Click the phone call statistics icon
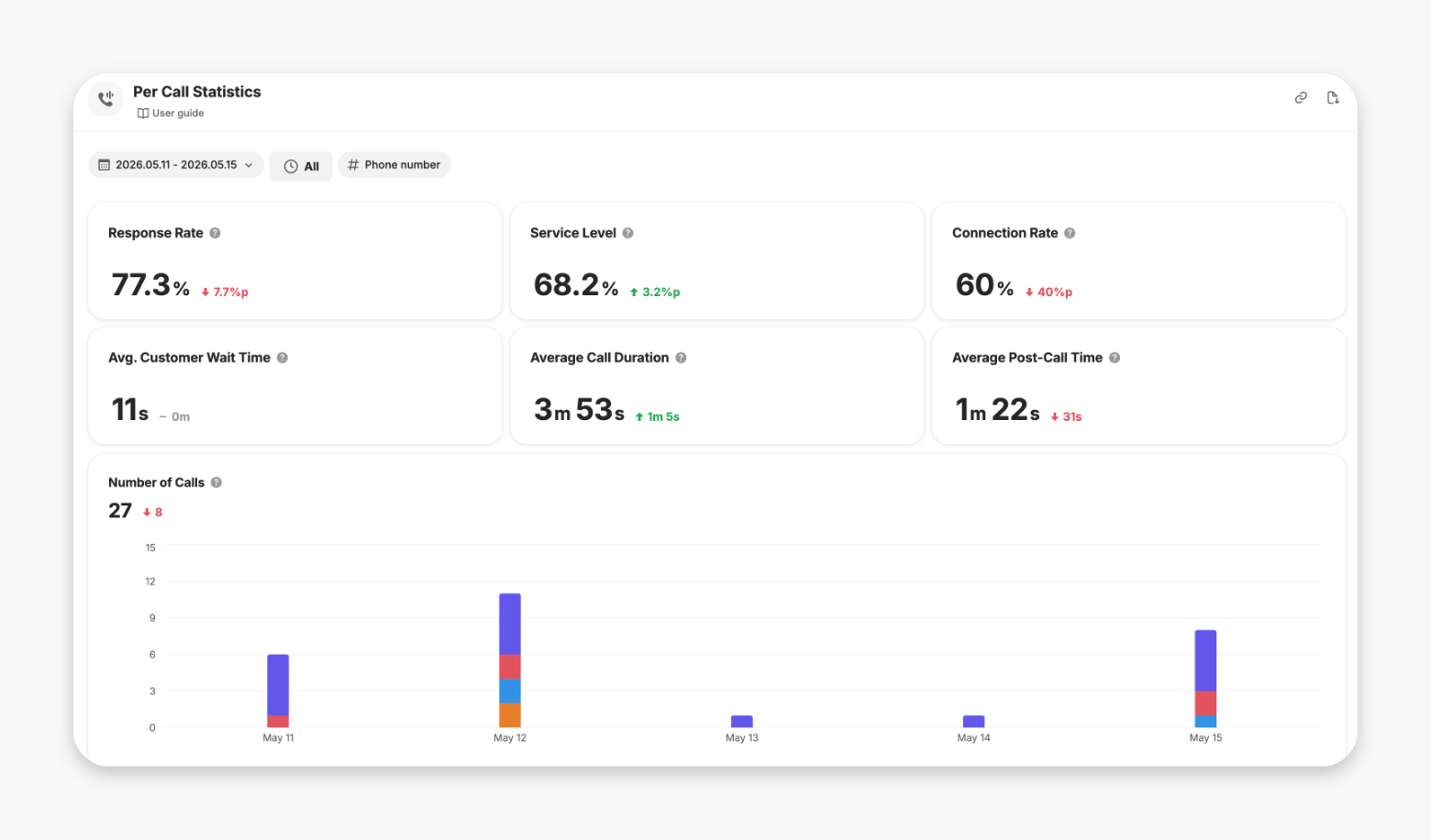 coord(106,98)
